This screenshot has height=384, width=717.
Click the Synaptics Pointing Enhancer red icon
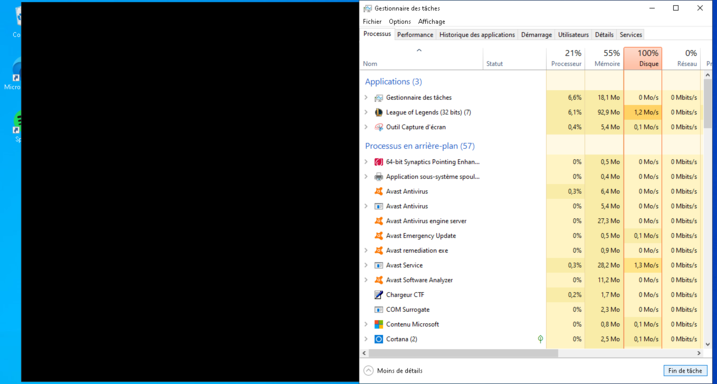(379, 162)
